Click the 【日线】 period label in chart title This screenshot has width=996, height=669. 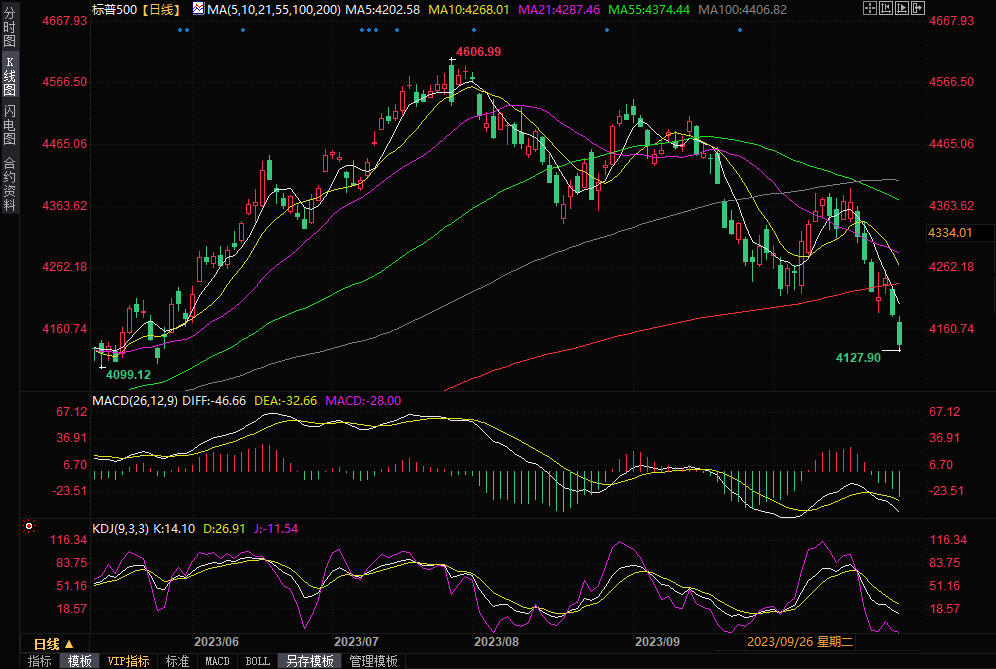click(158, 9)
